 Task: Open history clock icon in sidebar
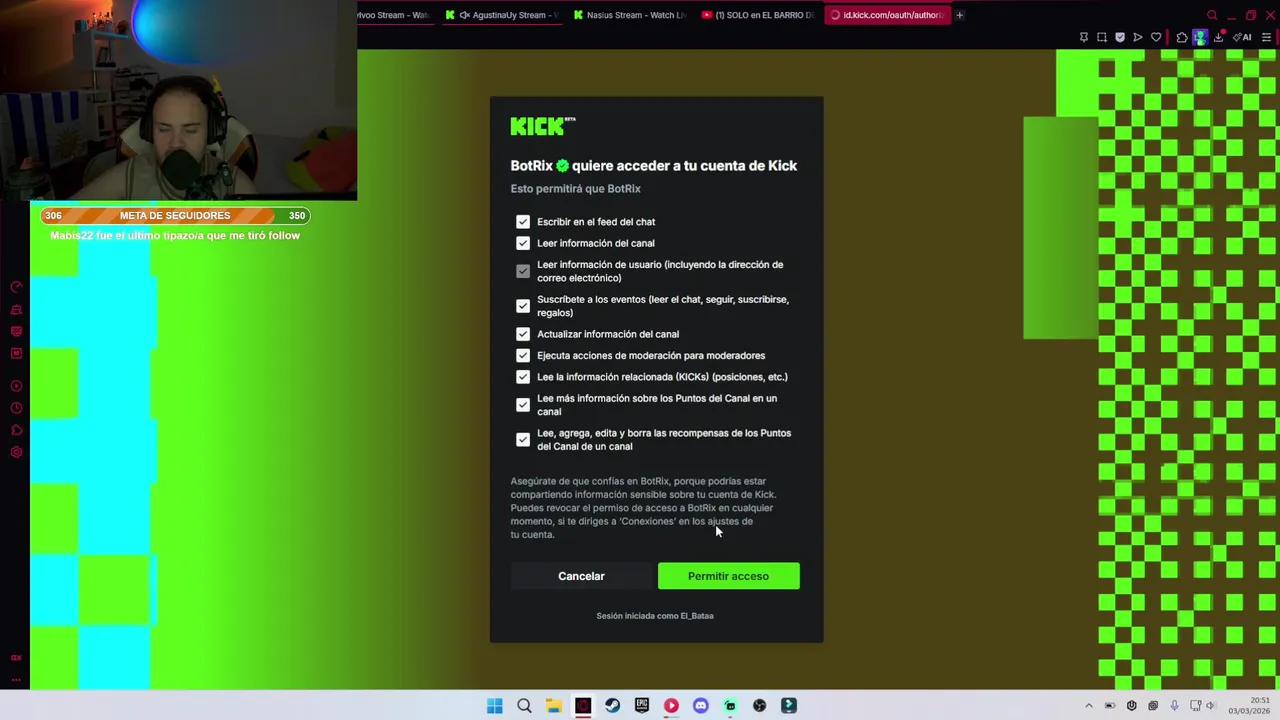pyautogui.click(x=16, y=408)
